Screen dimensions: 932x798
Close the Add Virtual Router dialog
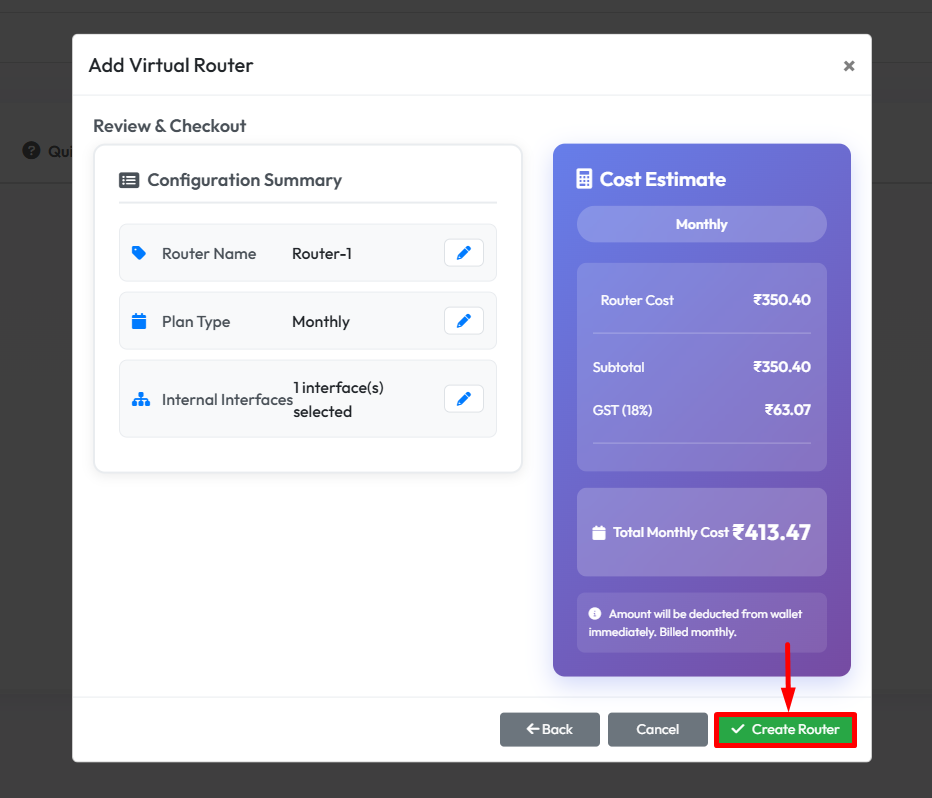pos(848,66)
